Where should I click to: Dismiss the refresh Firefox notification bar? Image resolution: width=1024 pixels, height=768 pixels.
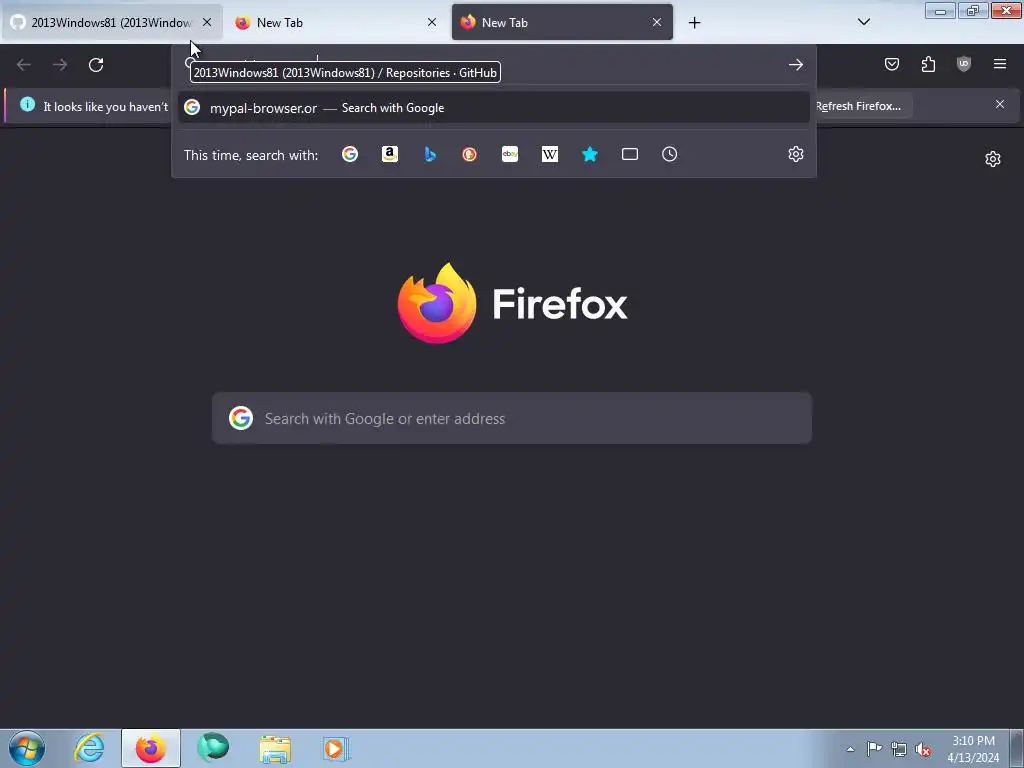tap(1000, 104)
